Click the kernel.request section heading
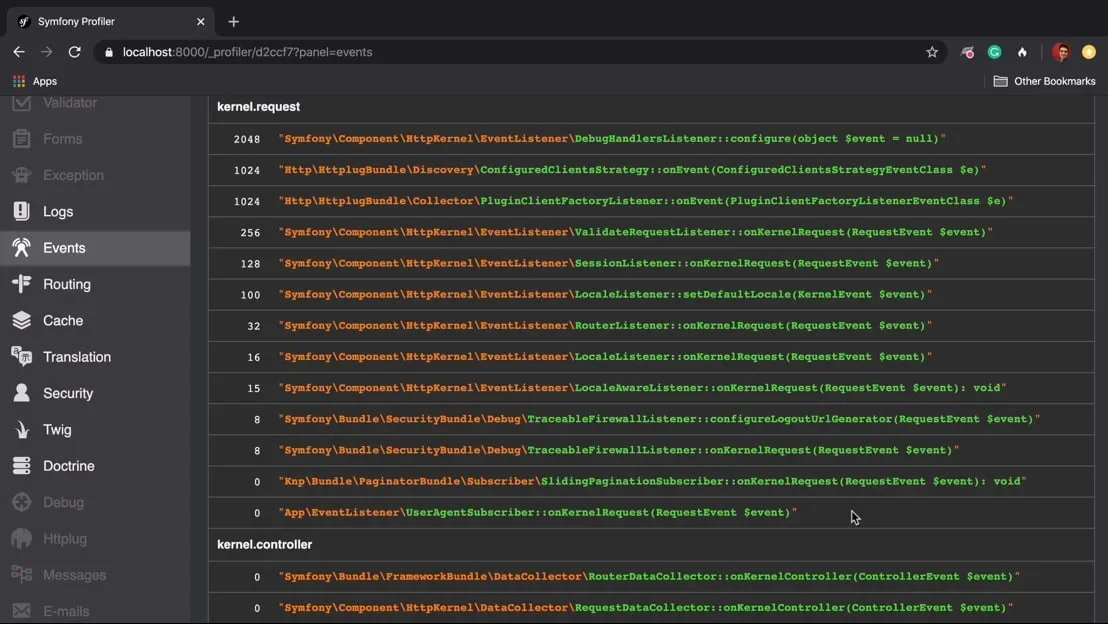Viewport: 1108px width, 624px height. coord(259,107)
